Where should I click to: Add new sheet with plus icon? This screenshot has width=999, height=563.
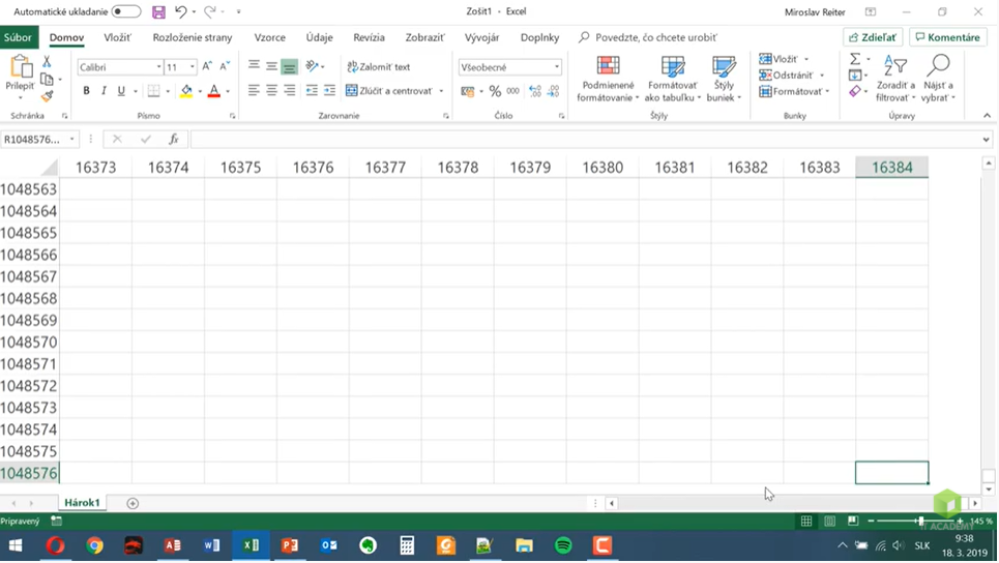[x=132, y=503]
